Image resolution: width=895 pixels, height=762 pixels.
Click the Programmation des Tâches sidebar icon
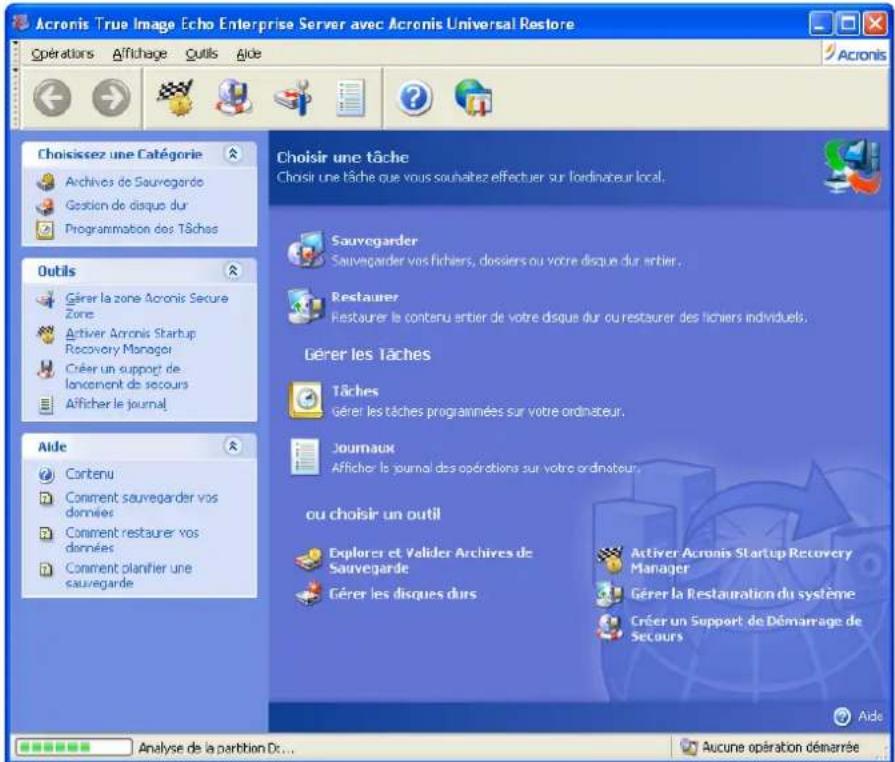tap(46, 229)
